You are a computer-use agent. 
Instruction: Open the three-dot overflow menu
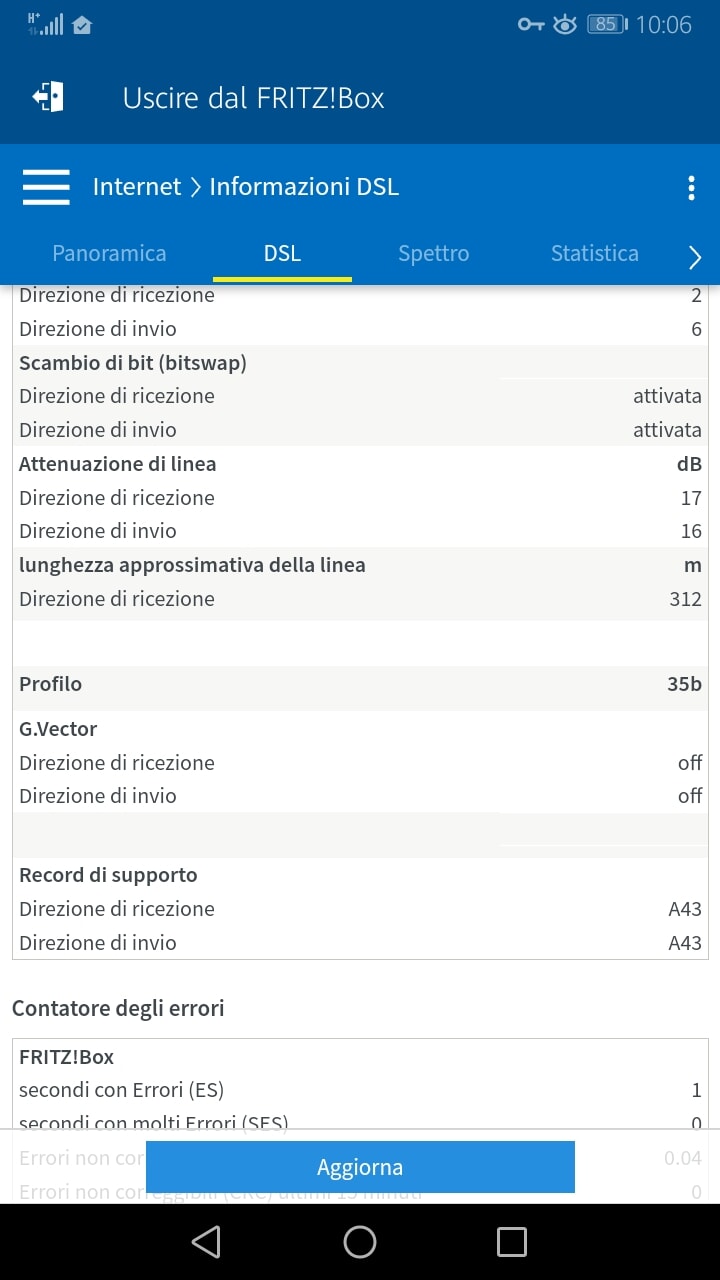[691, 187]
